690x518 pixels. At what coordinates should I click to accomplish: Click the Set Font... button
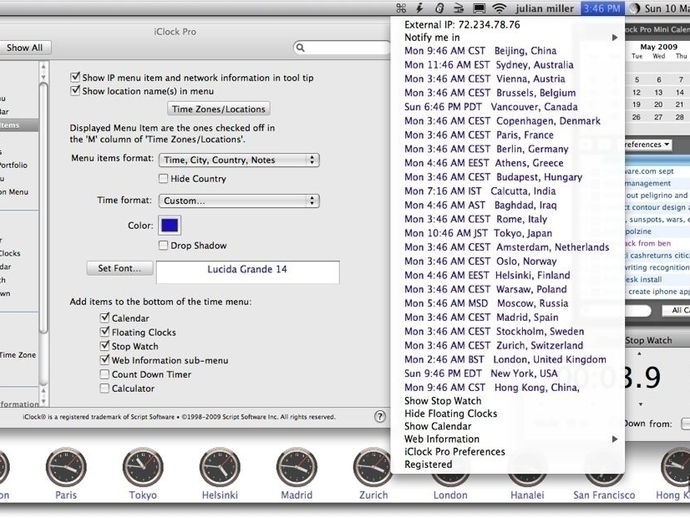coord(119,268)
